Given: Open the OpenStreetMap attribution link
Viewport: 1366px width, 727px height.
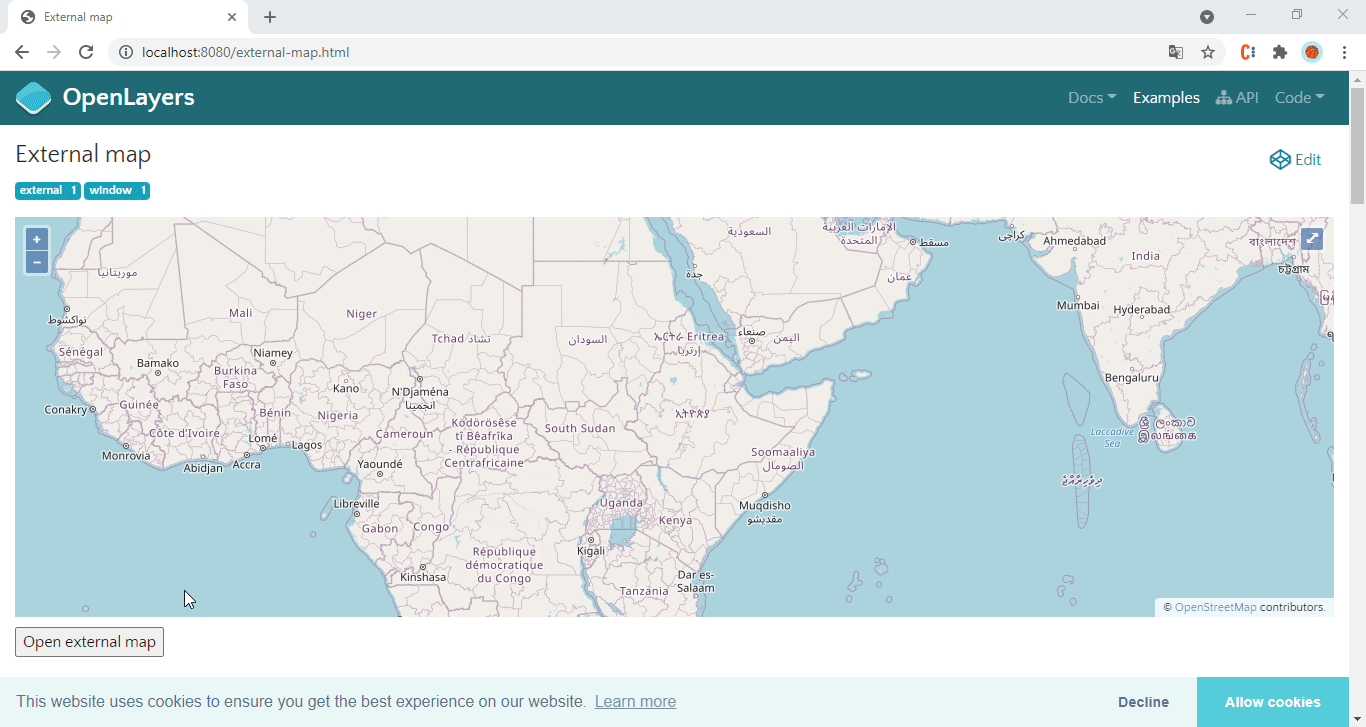Looking at the screenshot, I should click(x=1215, y=607).
